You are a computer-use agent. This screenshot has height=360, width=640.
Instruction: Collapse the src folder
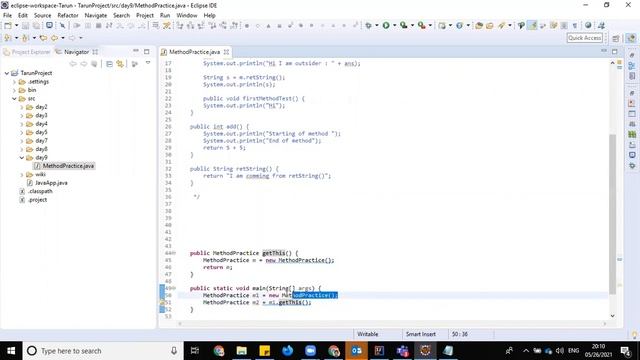14,98
